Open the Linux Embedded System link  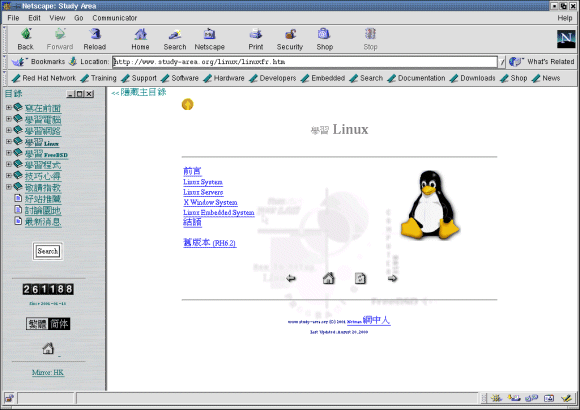tap(219, 212)
